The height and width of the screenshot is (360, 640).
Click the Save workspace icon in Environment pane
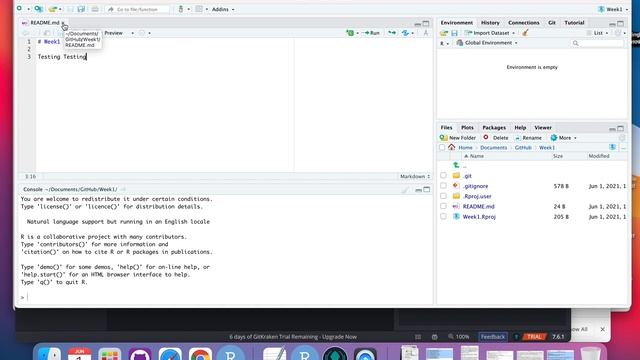[x=454, y=33]
